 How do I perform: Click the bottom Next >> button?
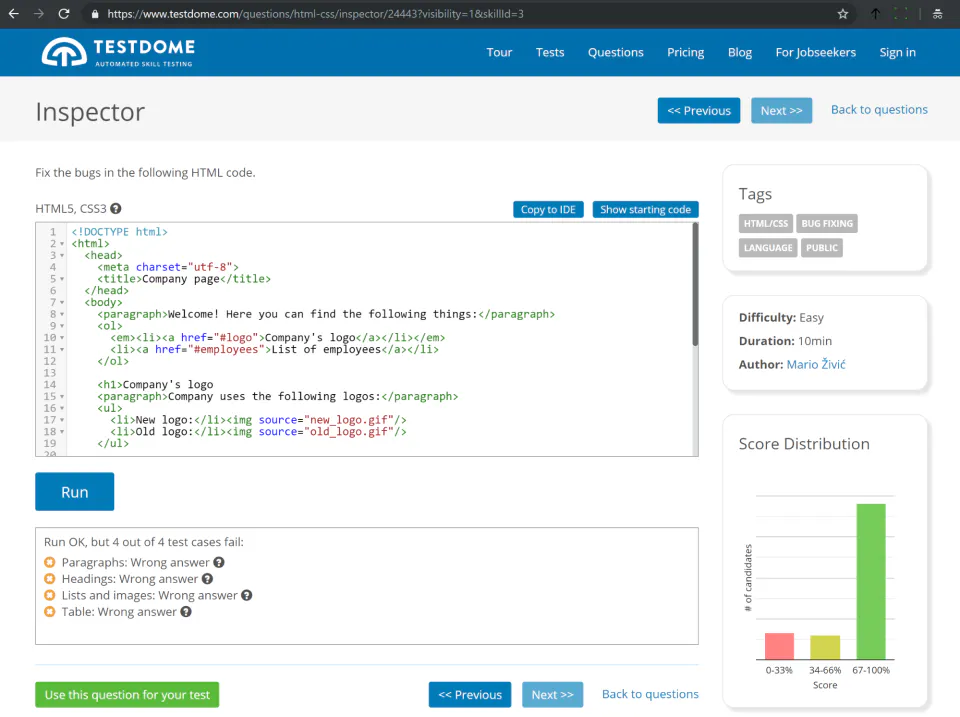(x=552, y=695)
